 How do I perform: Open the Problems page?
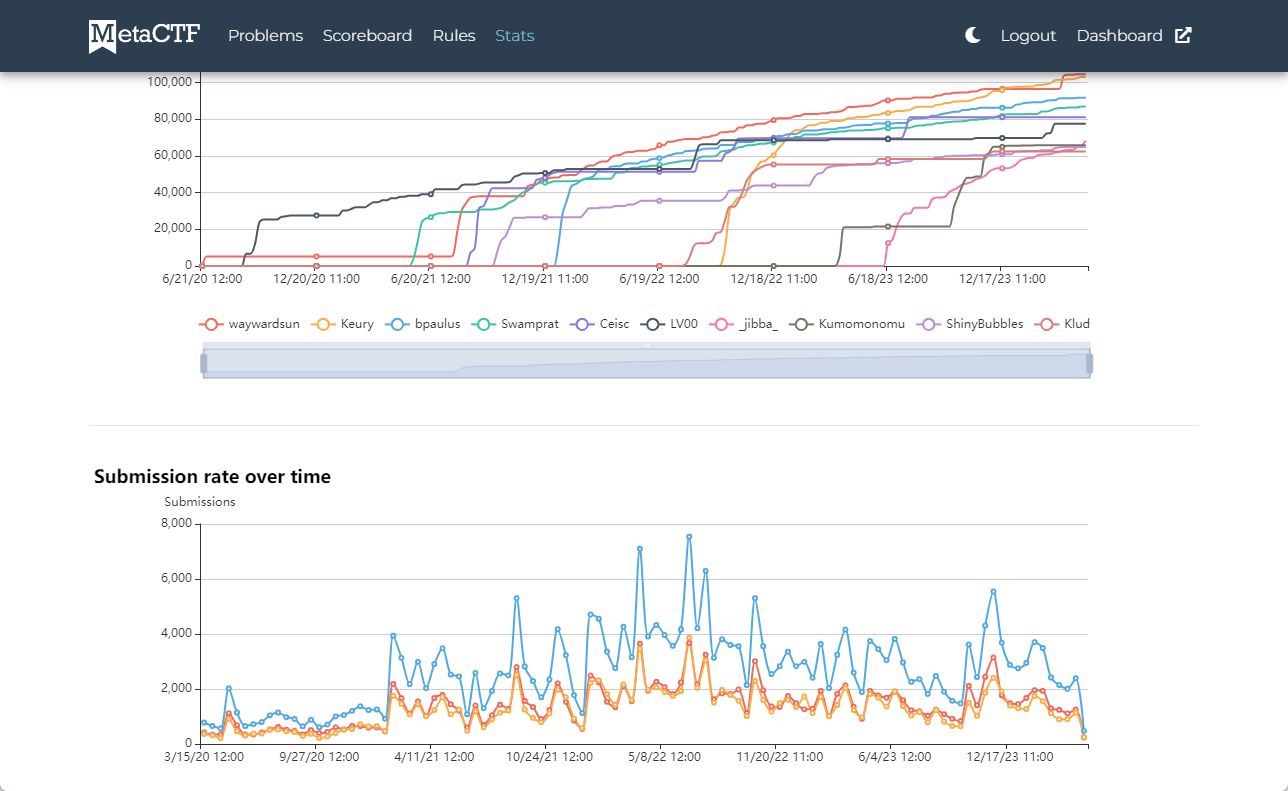pyautogui.click(x=265, y=35)
